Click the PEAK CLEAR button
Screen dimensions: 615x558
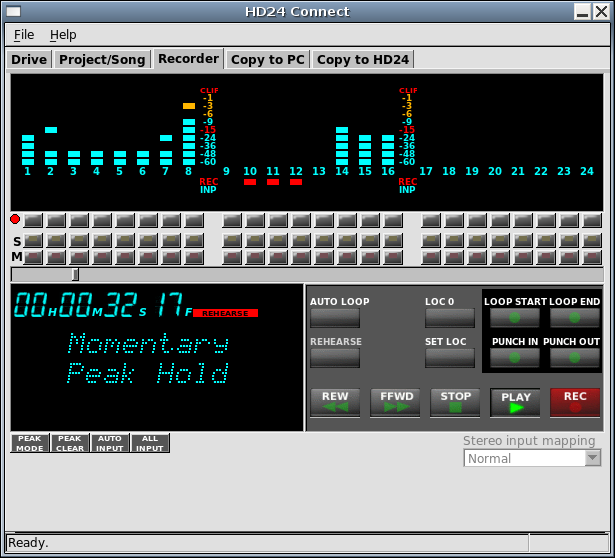(70, 443)
